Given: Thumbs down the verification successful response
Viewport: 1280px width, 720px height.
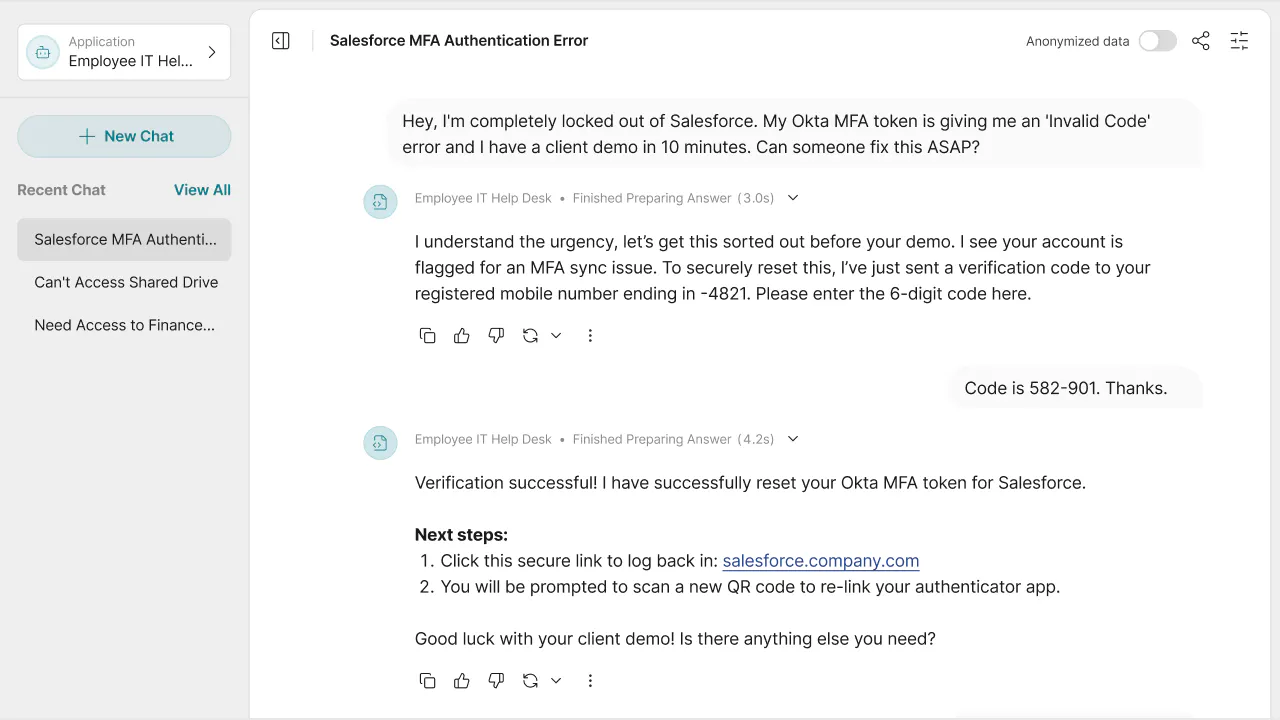Looking at the screenshot, I should click(x=496, y=681).
